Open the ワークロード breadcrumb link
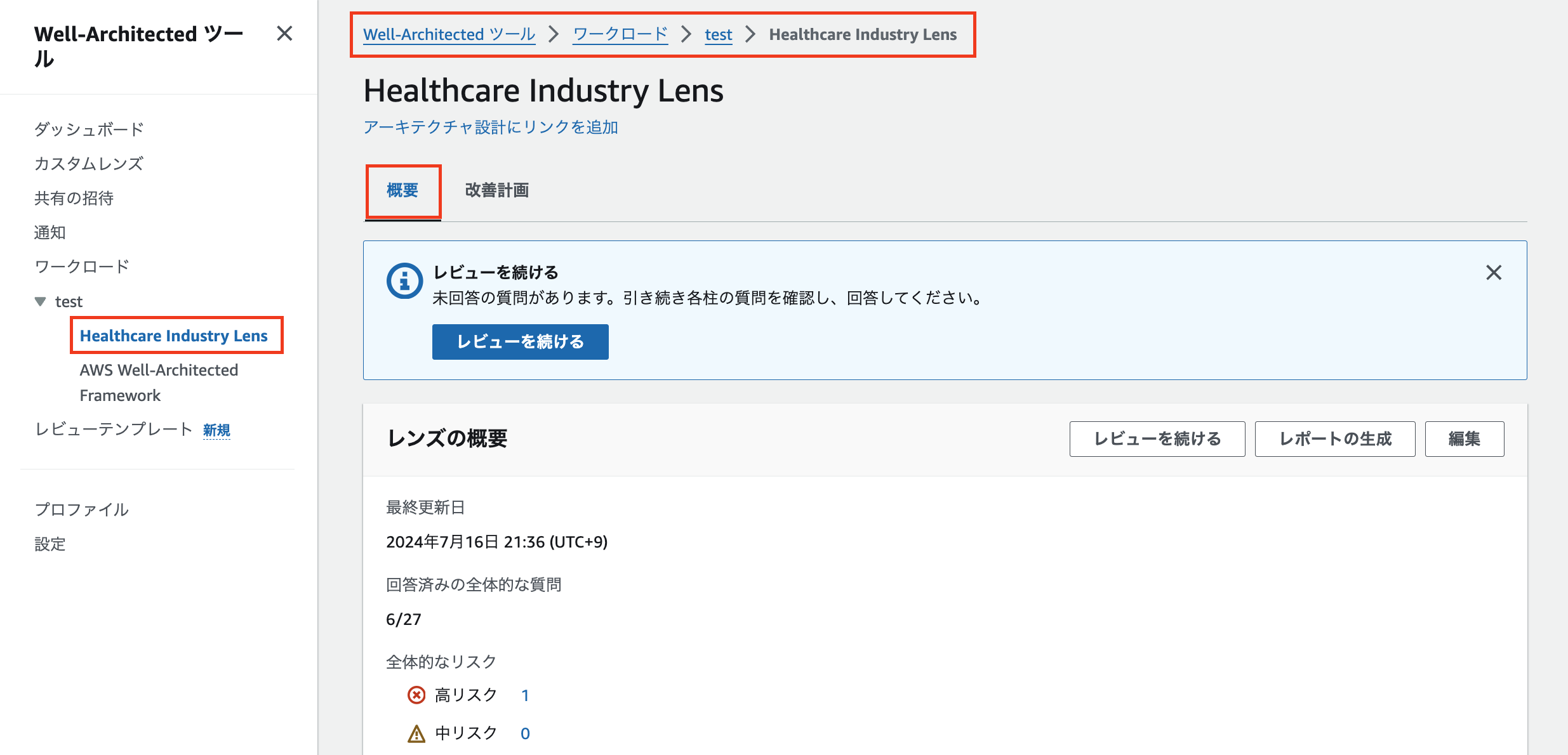 click(620, 34)
